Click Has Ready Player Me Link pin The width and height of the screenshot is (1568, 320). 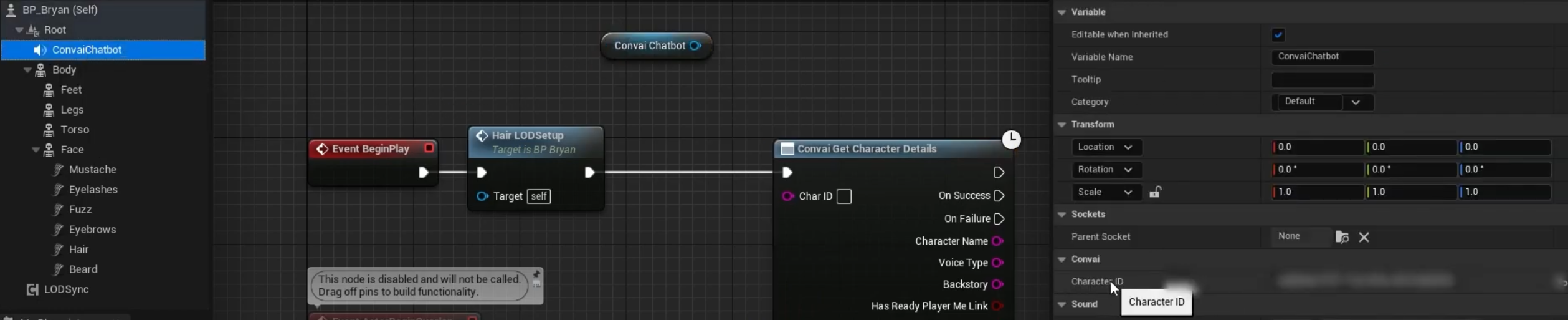coord(997,306)
